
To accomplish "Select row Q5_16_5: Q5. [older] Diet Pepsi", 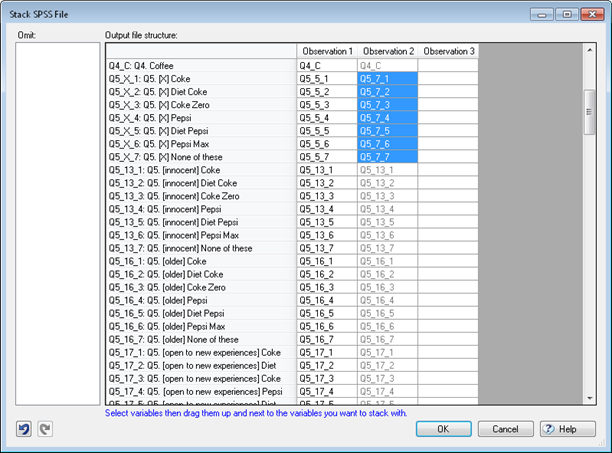I will (x=201, y=313).
